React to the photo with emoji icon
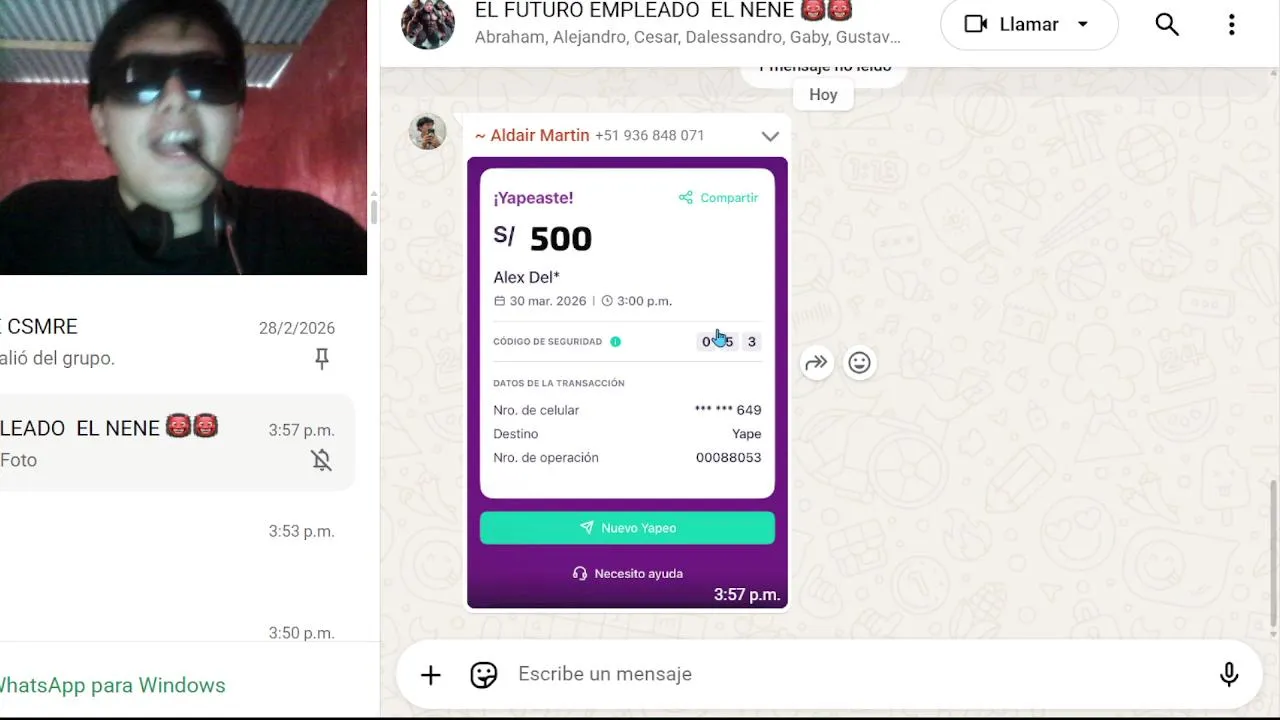Viewport: 1280px width, 720px height. [x=859, y=363]
